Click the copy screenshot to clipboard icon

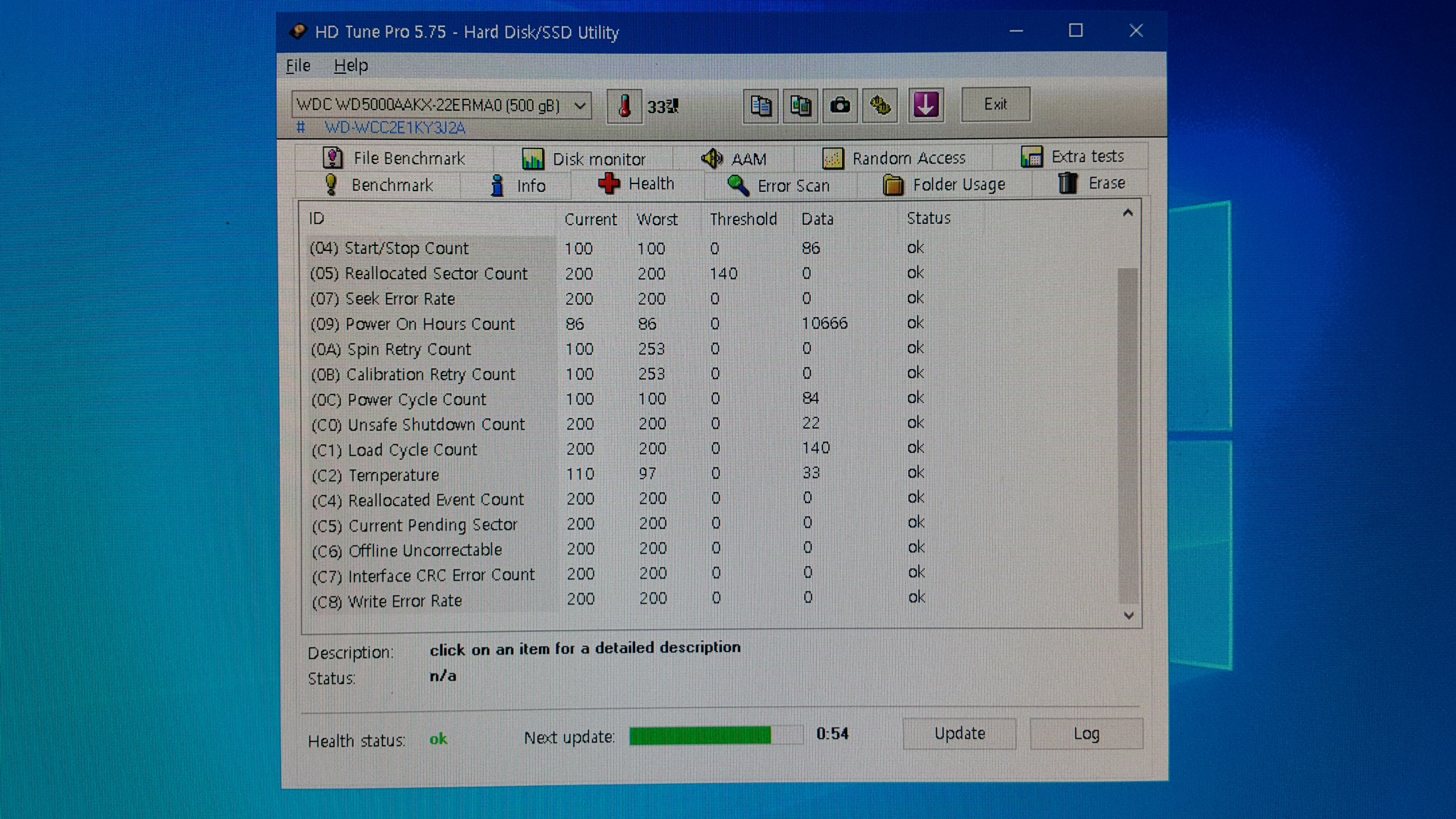(801, 106)
